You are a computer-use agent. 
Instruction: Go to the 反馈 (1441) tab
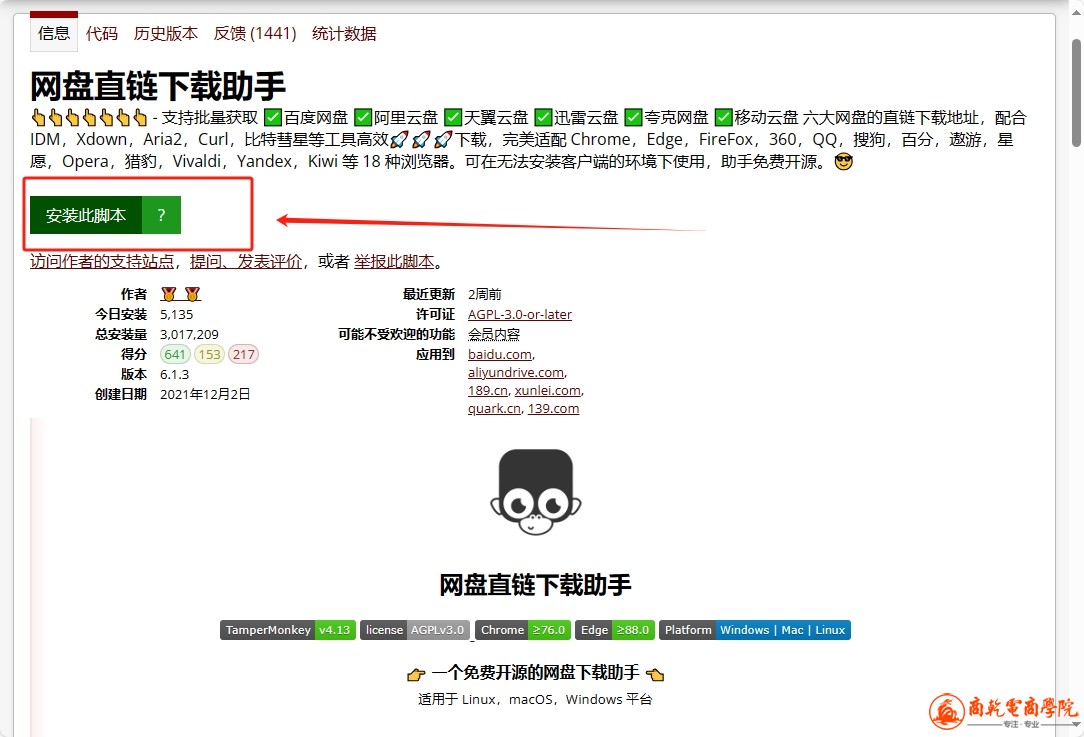255,34
